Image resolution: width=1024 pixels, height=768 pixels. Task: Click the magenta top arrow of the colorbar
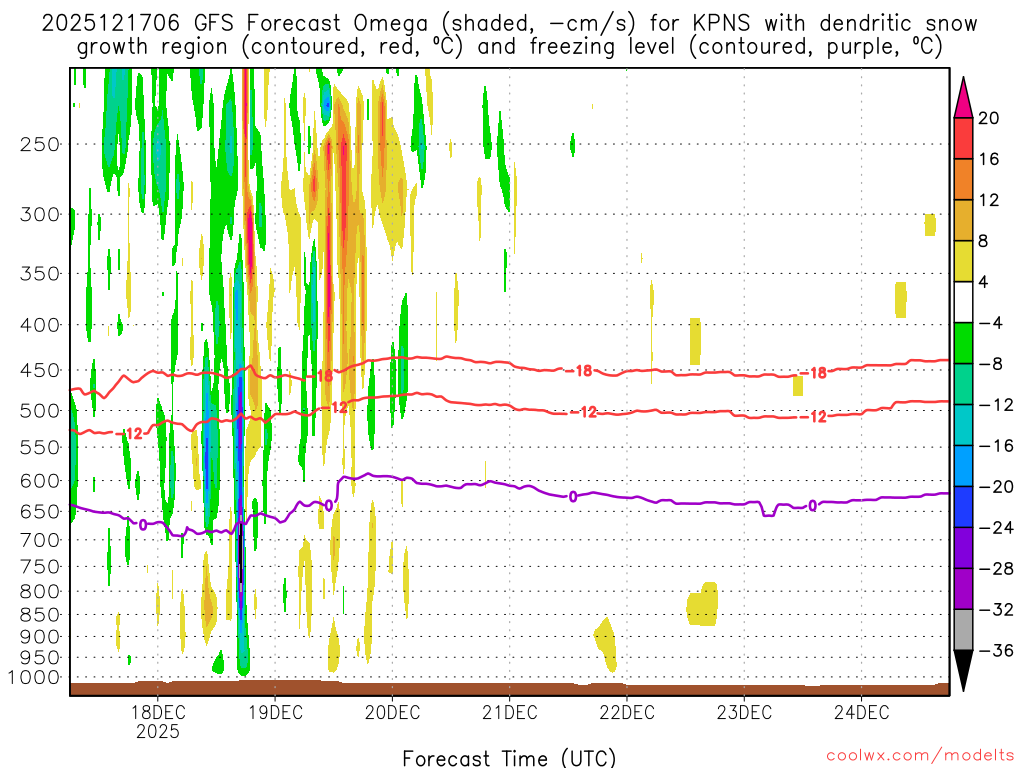[x=963, y=99]
